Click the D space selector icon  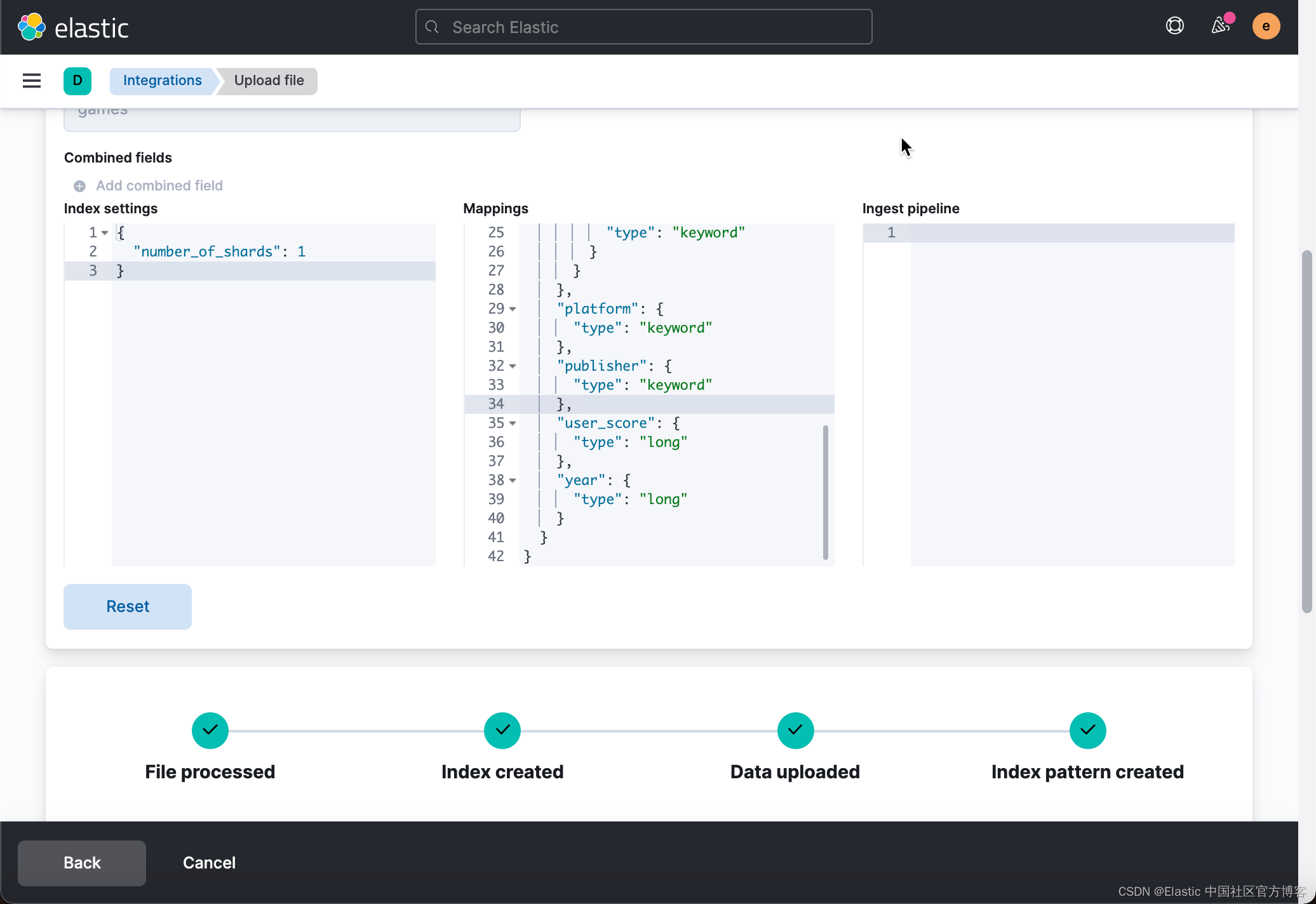(x=77, y=81)
